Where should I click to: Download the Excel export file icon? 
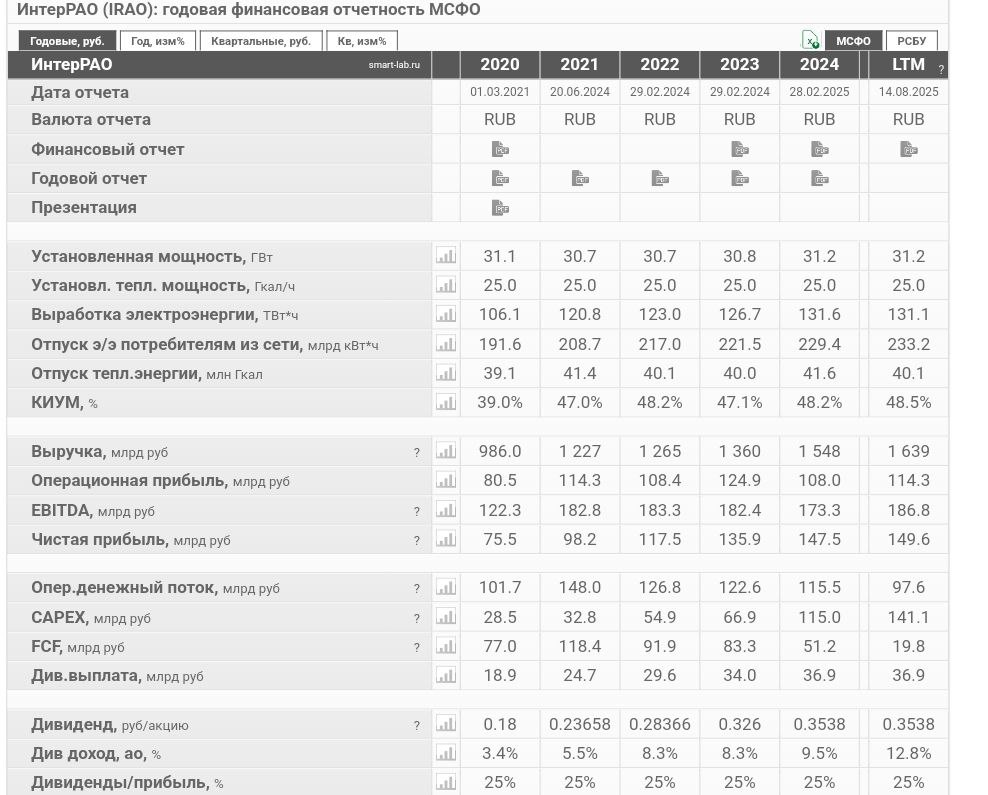(x=810, y=40)
